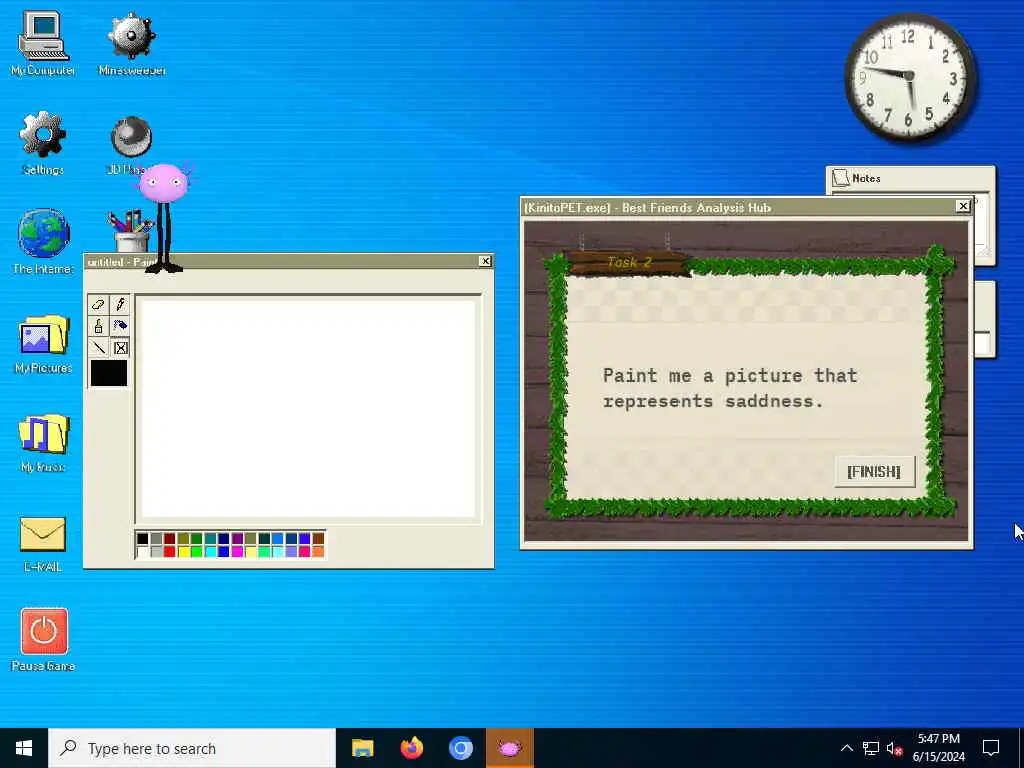The height and width of the screenshot is (768, 1024).
Task: Click the network tray icon
Action: pyautogui.click(x=871, y=748)
